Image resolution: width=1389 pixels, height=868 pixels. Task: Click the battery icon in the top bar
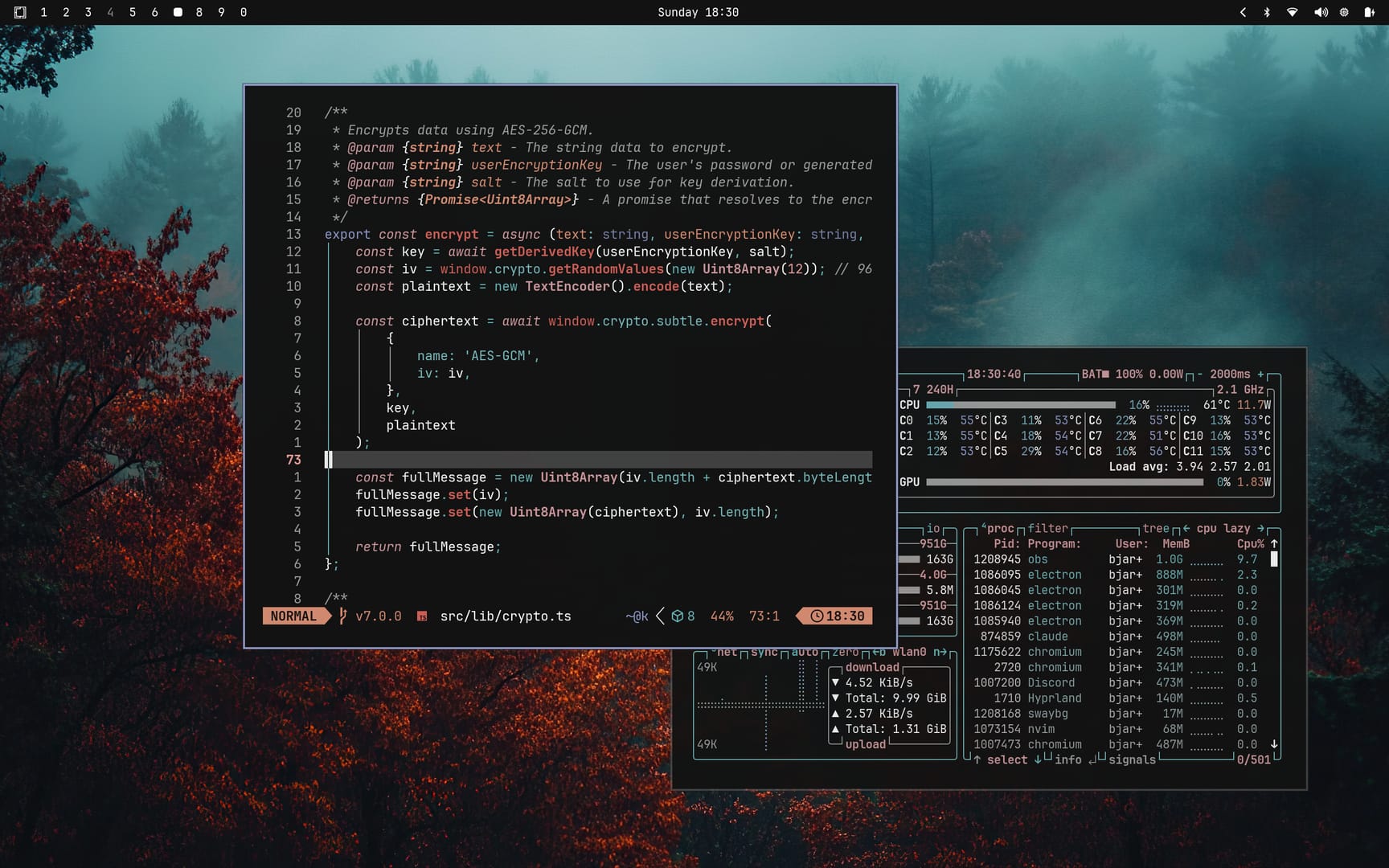1369,12
